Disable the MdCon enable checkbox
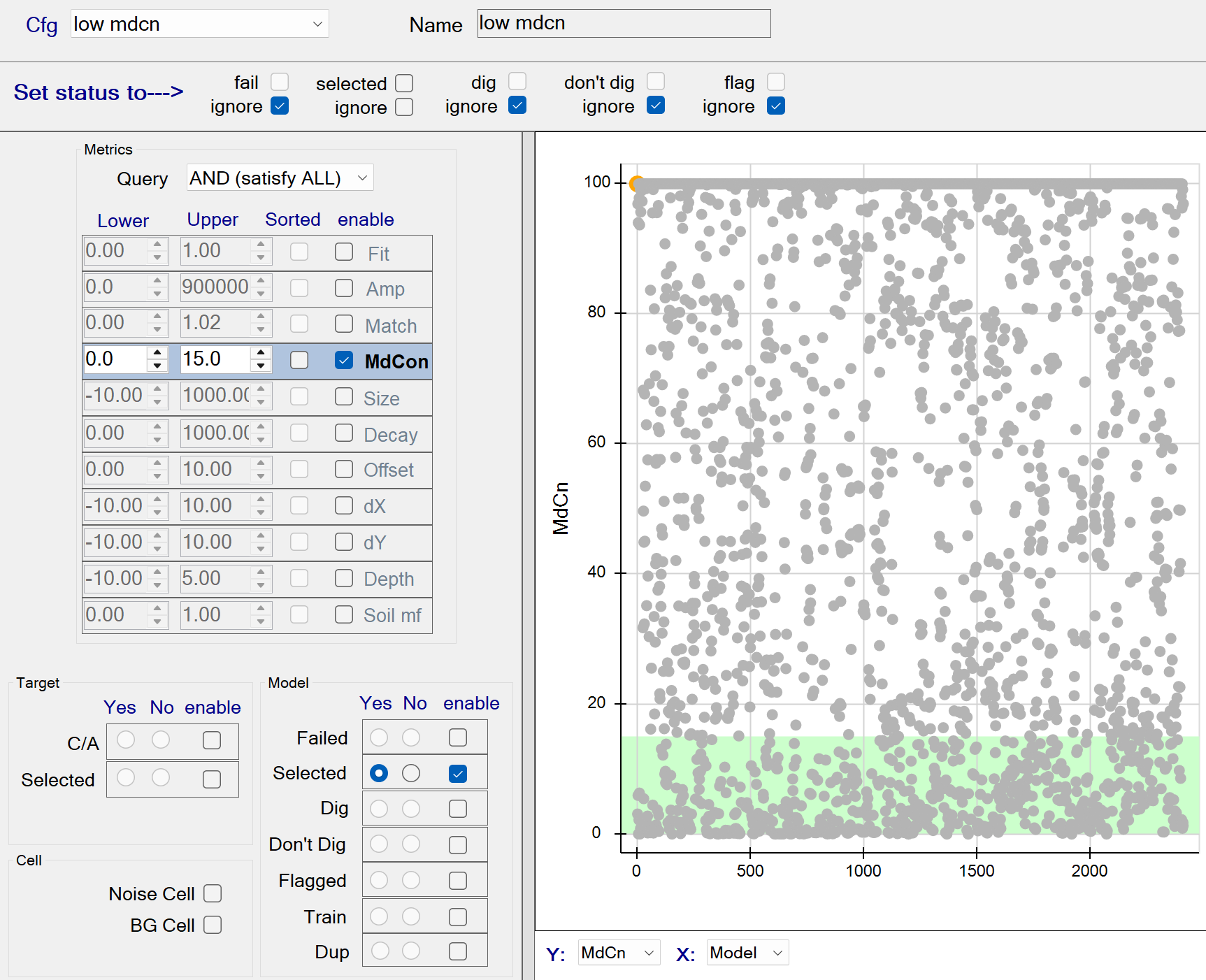Screen dimensions: 1206x980 (x=343, y=361)
